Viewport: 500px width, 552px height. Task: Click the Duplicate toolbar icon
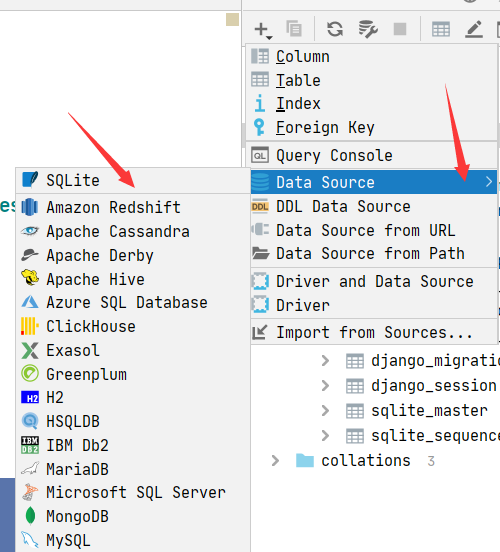(x=294, y=29)
